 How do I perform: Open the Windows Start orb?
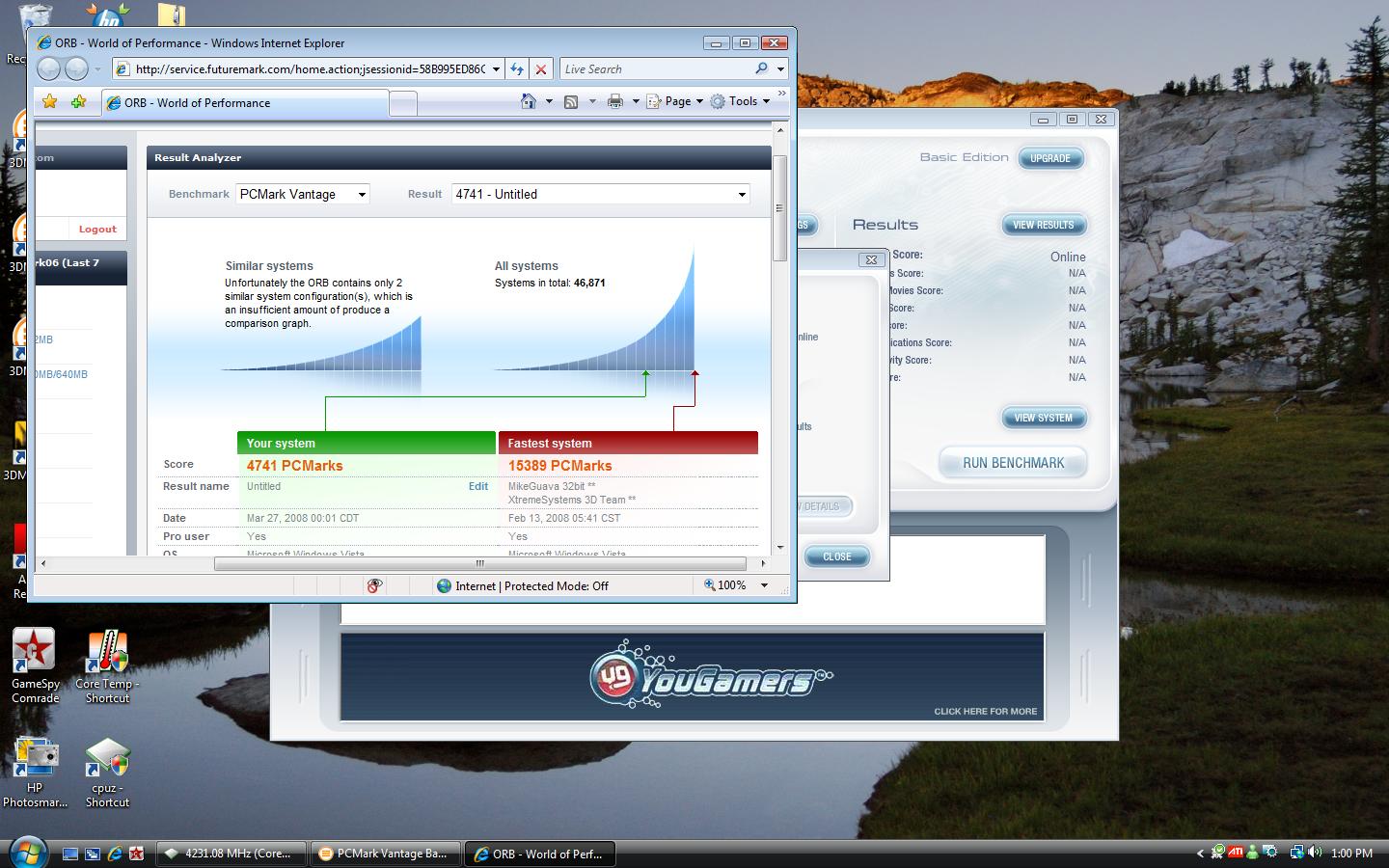click(x=27, y=853)
